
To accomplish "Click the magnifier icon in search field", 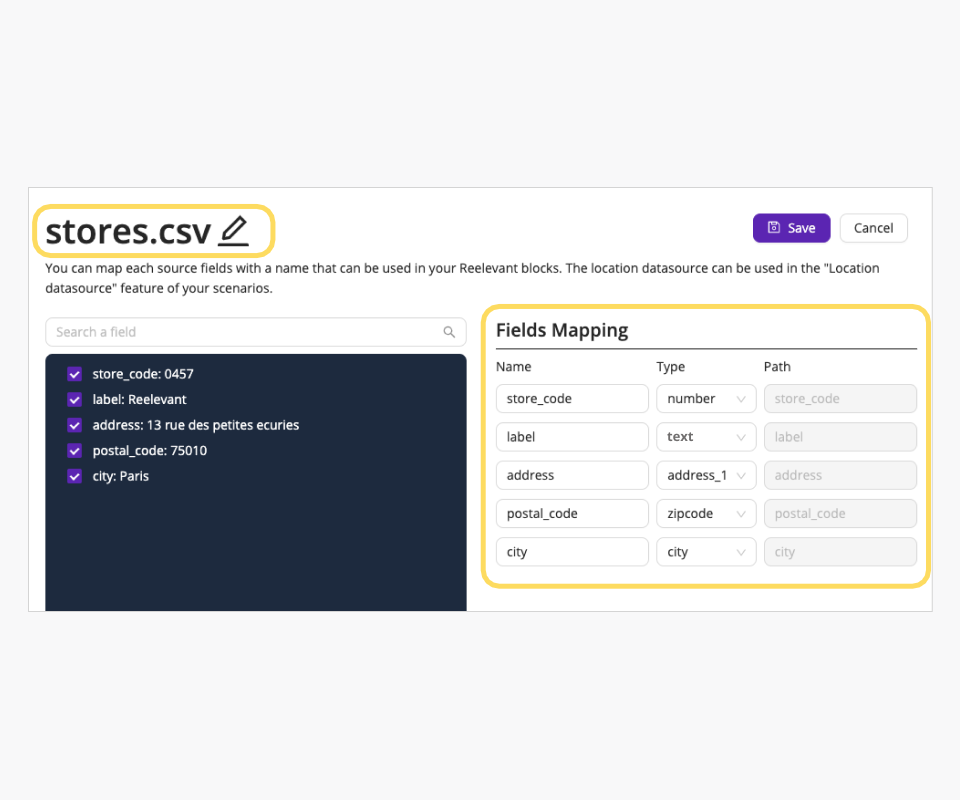I will (449, 332).
